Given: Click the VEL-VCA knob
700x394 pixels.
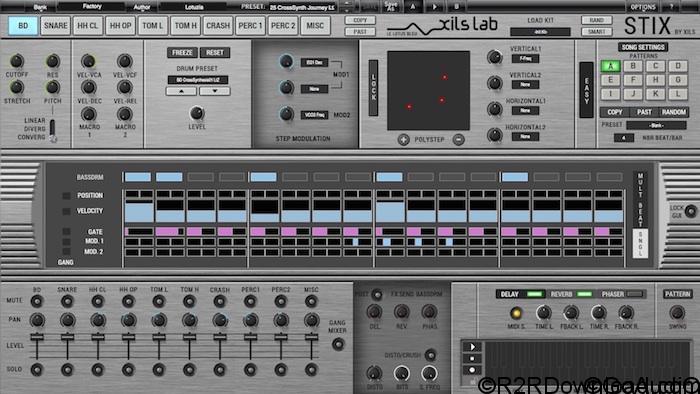Looking at the screenshot, I should point(88,61).
